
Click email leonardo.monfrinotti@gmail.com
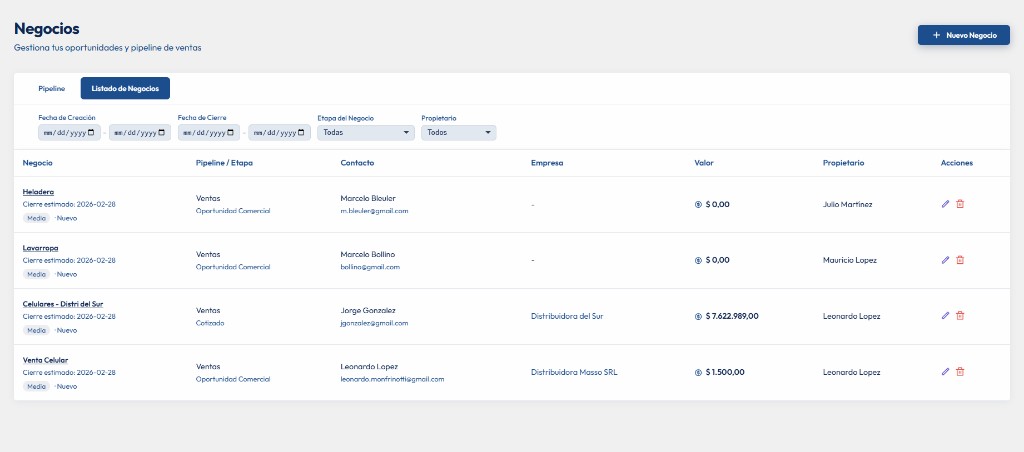[392, 379]
